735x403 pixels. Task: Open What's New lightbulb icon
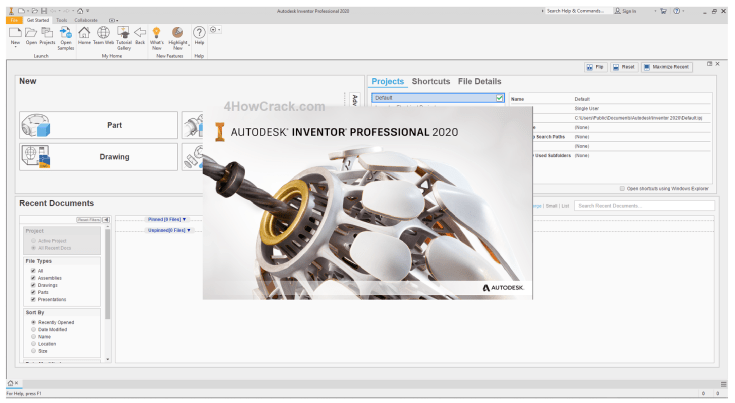point(157,32)
